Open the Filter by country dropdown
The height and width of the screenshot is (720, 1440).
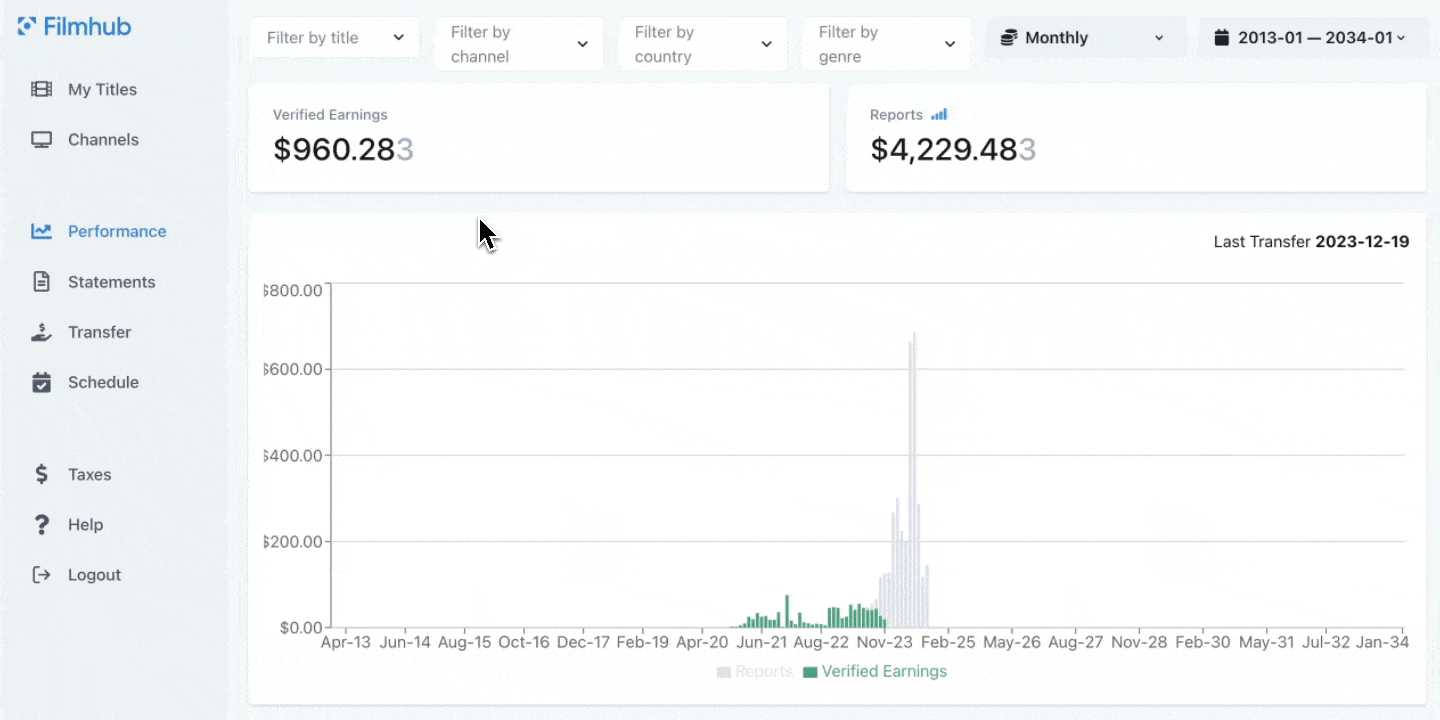[x=702, y=44]
